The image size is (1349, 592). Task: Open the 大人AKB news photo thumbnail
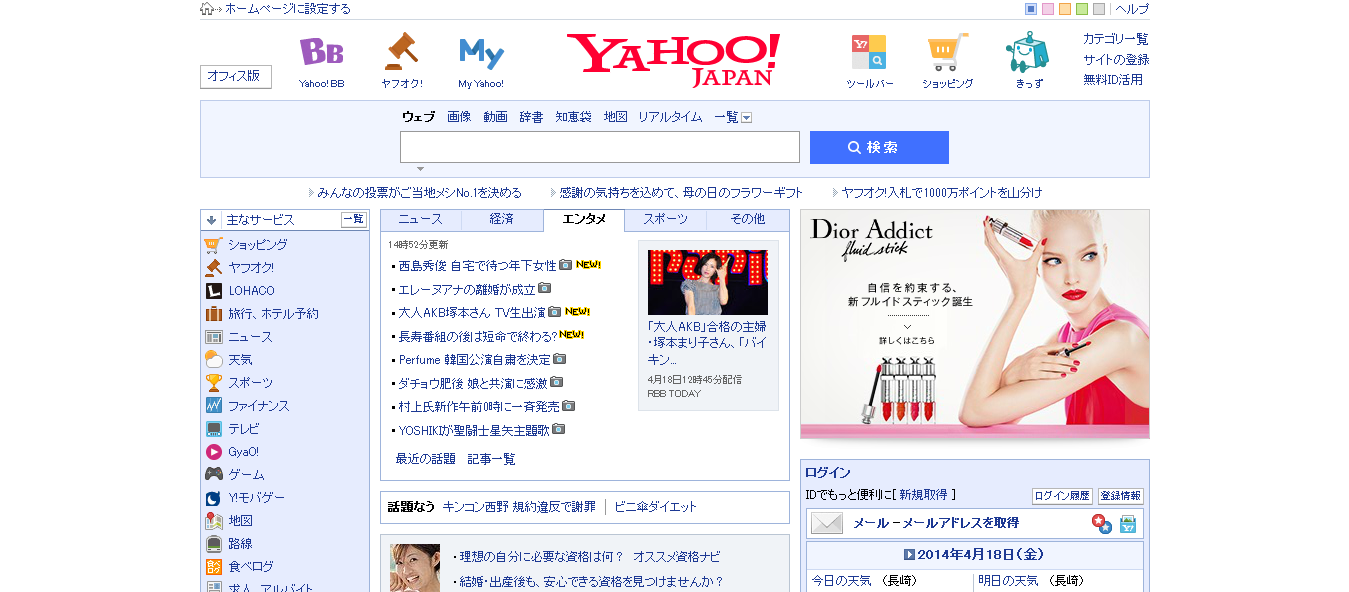708,282
